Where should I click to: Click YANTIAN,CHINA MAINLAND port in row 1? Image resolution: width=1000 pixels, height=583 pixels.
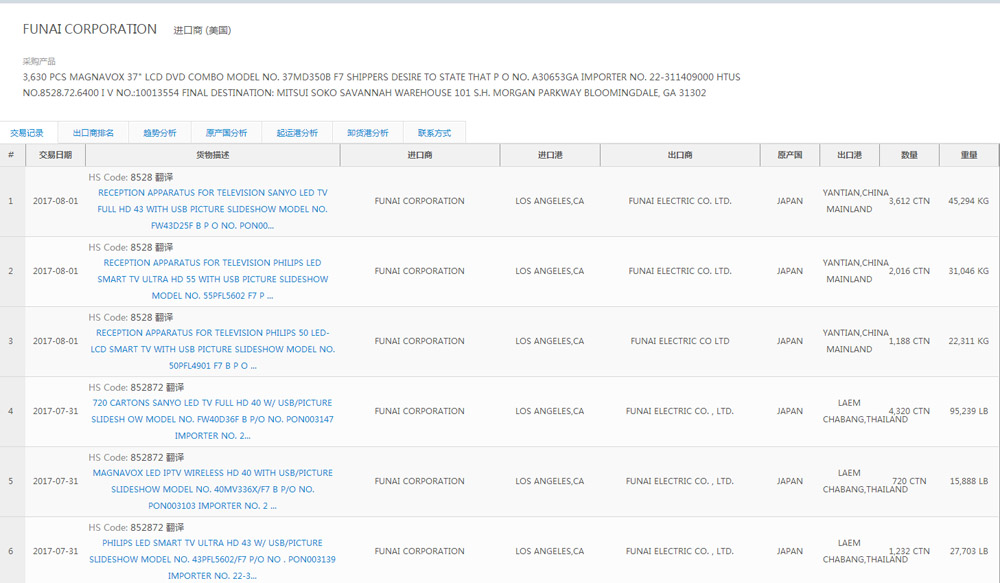855,201
